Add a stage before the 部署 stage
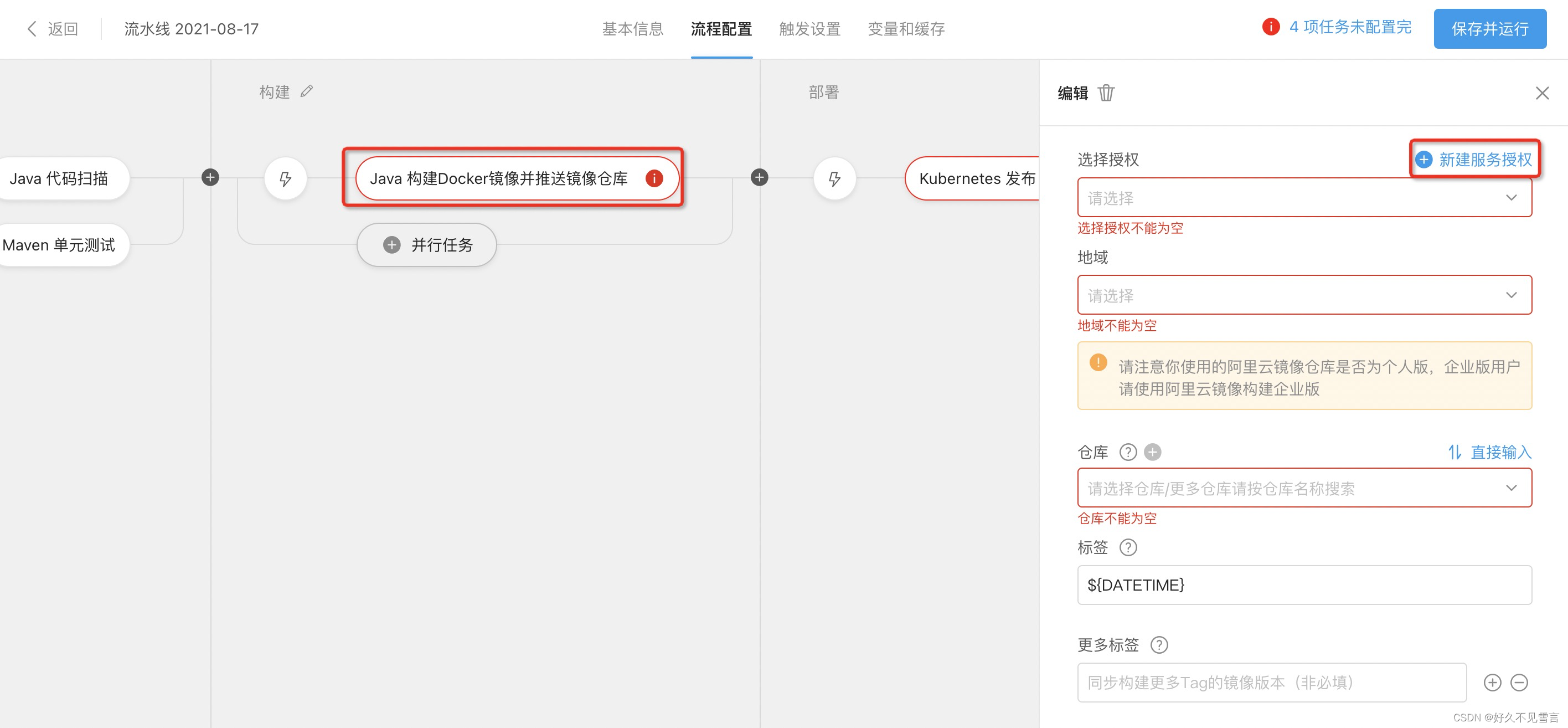Image resolution: width=1568 pixels, height=728 pixels. (x=759, y=177)
